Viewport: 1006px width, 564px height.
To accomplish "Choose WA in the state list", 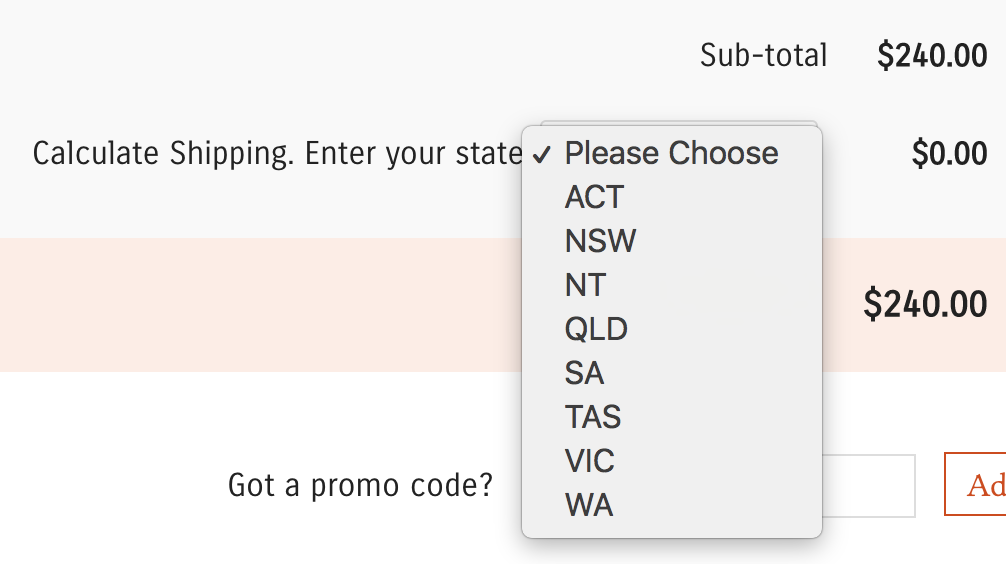I will pos(589,505).
